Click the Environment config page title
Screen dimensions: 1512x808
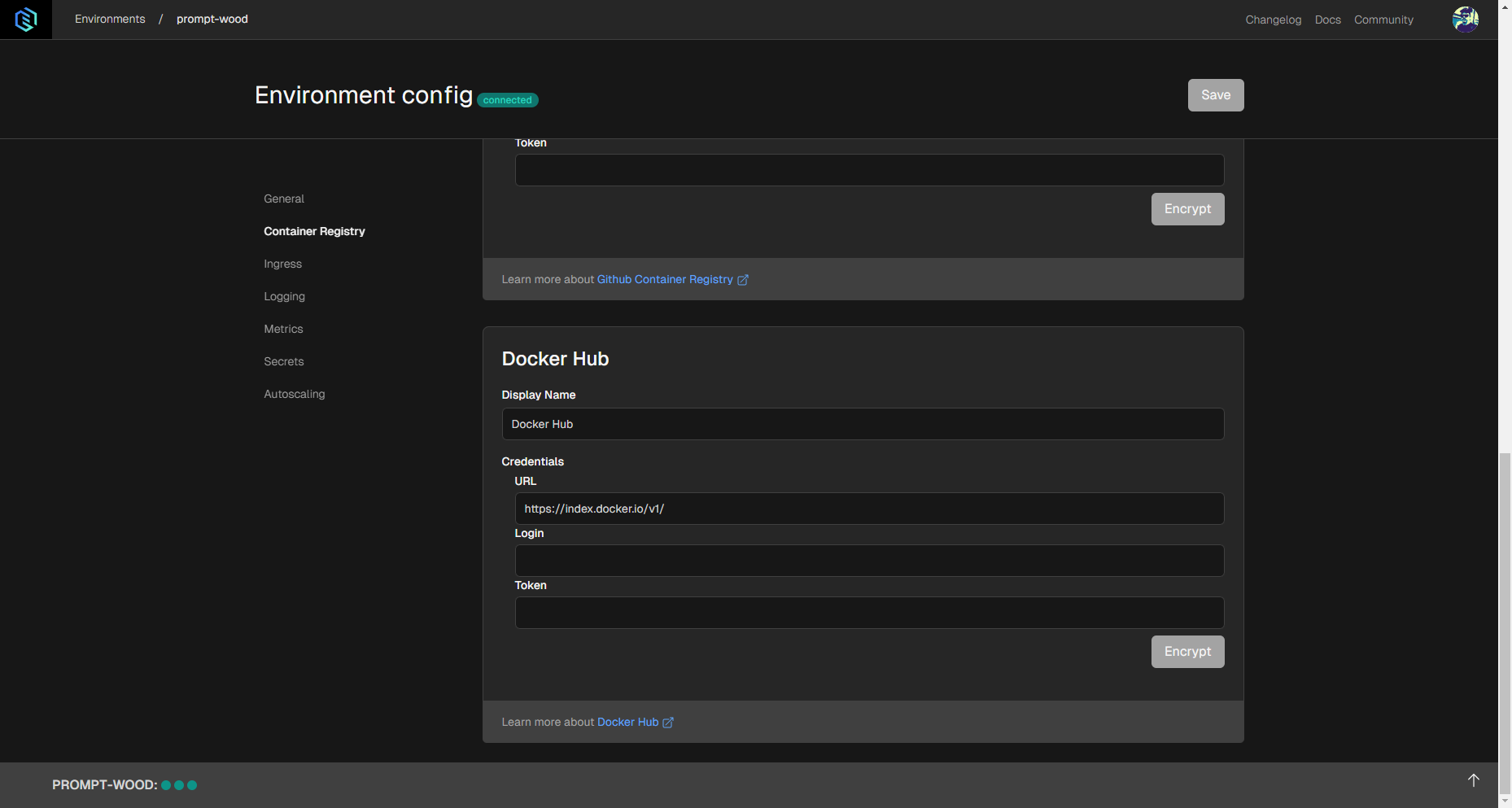click(364, 95)
